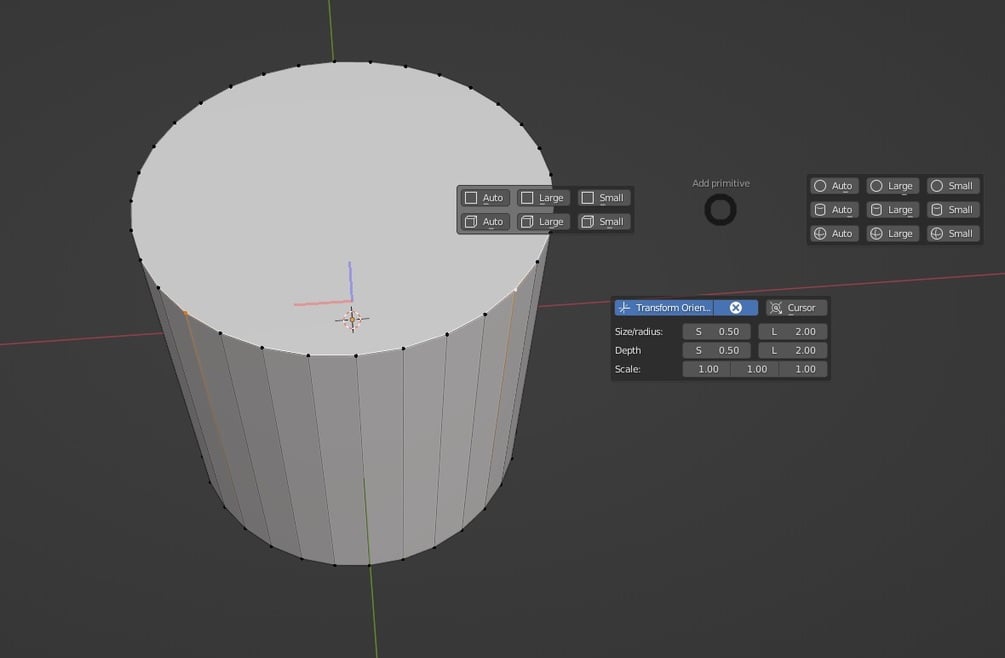Click the Cursor alignment button
1005x658 pixels.
pos(796,308)
